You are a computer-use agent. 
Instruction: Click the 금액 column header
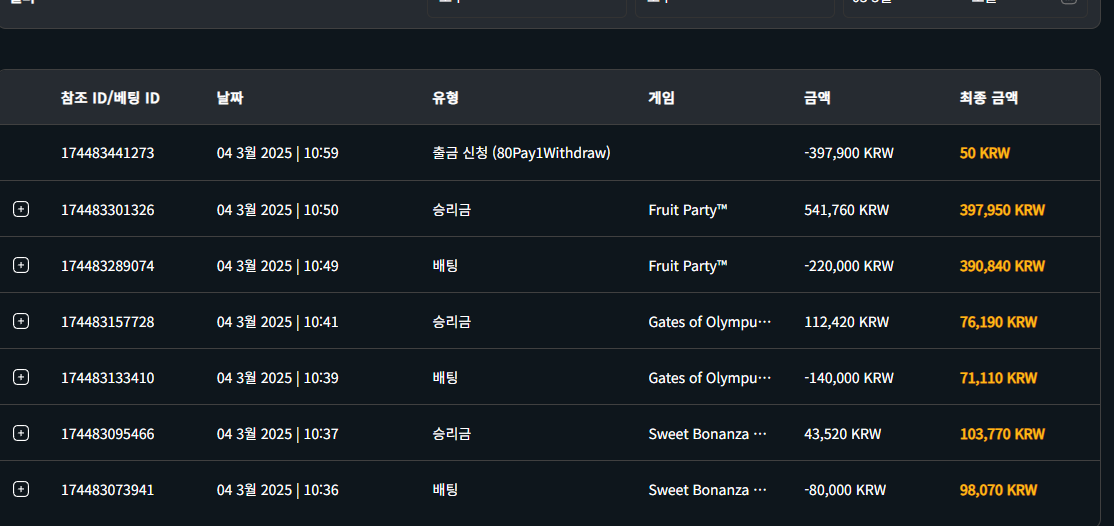817,98
